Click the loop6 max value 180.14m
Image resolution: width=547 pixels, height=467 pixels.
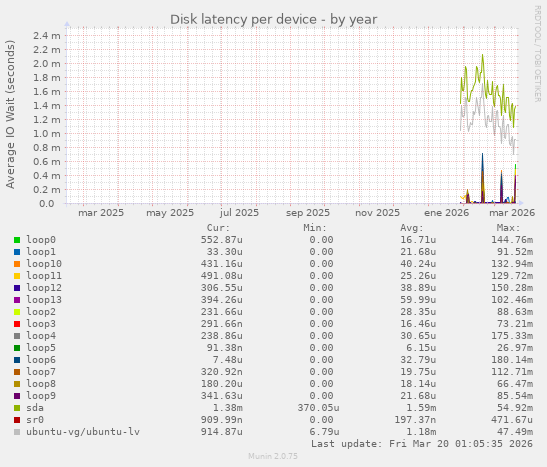pos(512,360)
